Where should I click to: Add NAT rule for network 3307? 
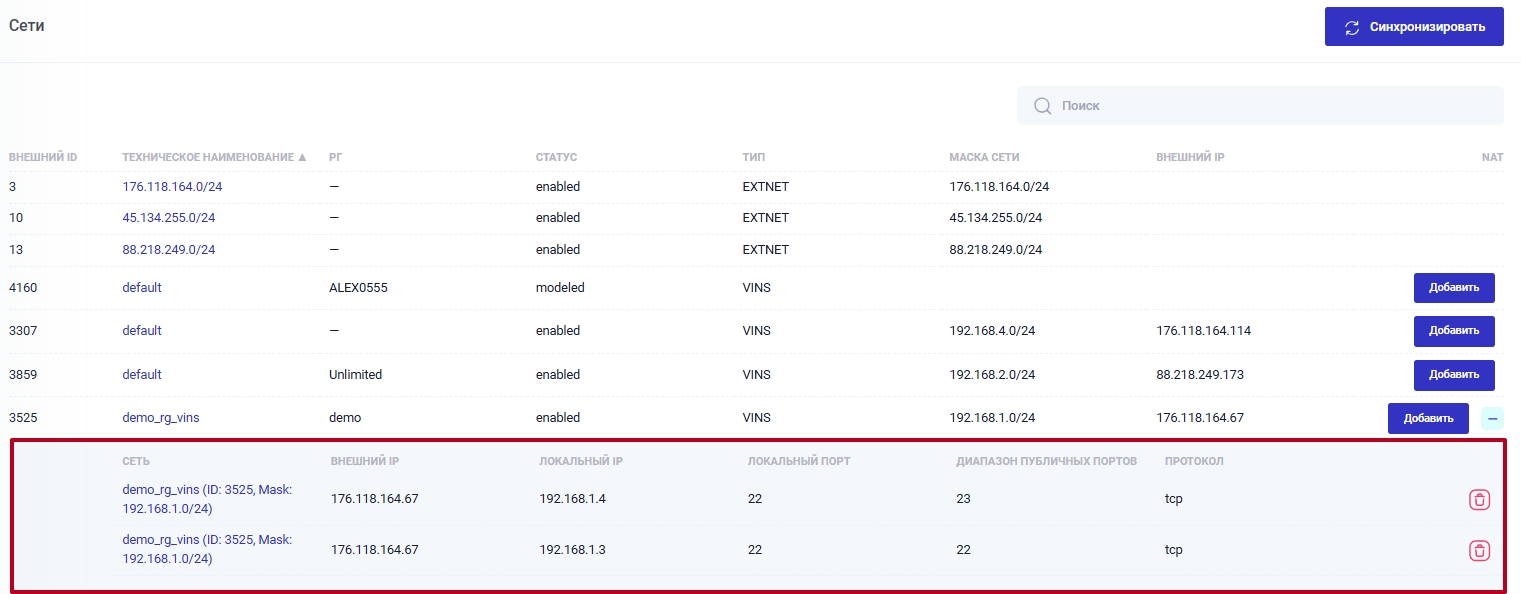click(1453, 331)
